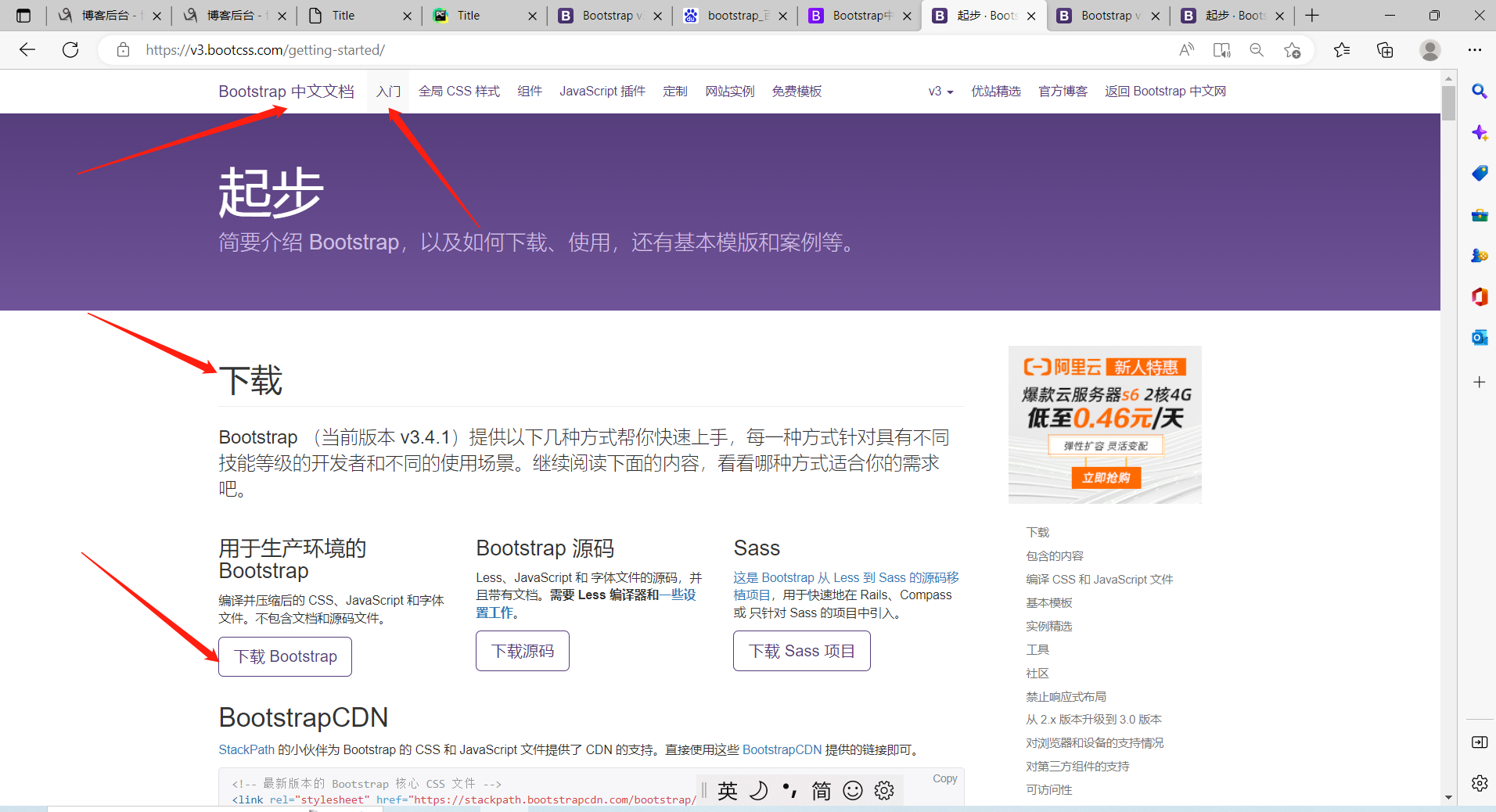
Task: Open JavaScript 插件 in navbar
Action: click(x=602, y=92)
